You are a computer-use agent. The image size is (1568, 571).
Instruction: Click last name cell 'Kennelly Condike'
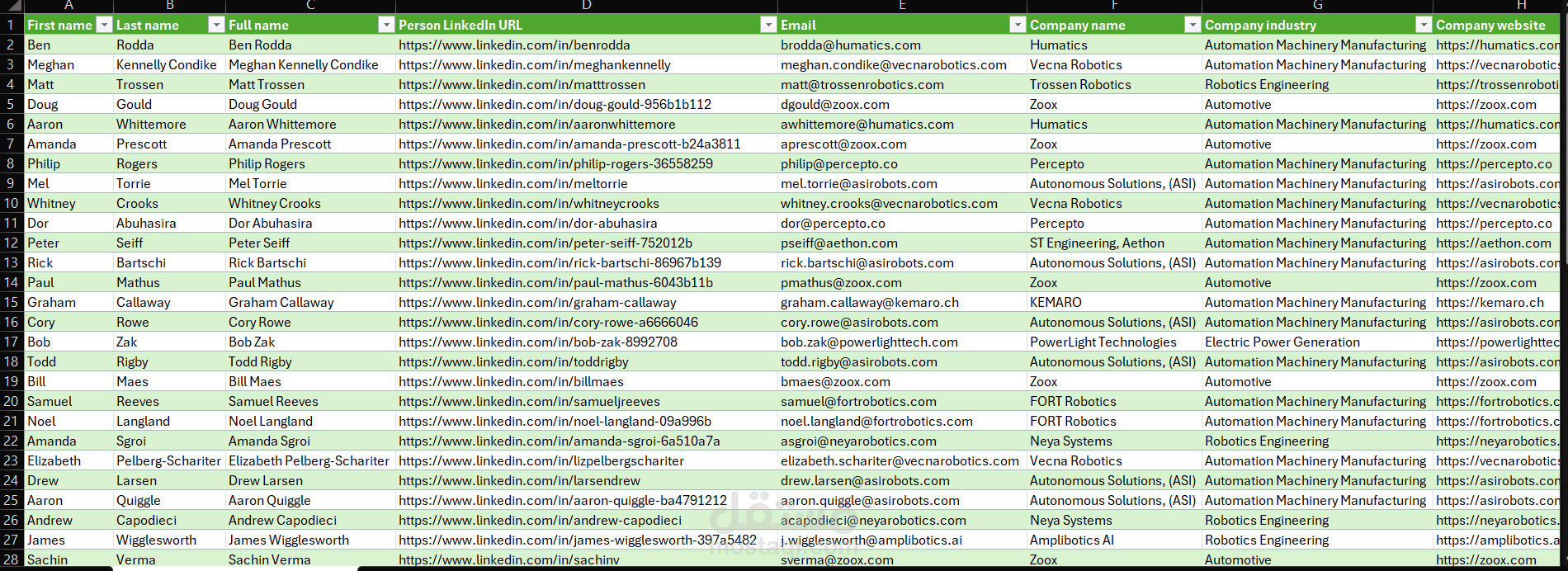tap(169, 64)
